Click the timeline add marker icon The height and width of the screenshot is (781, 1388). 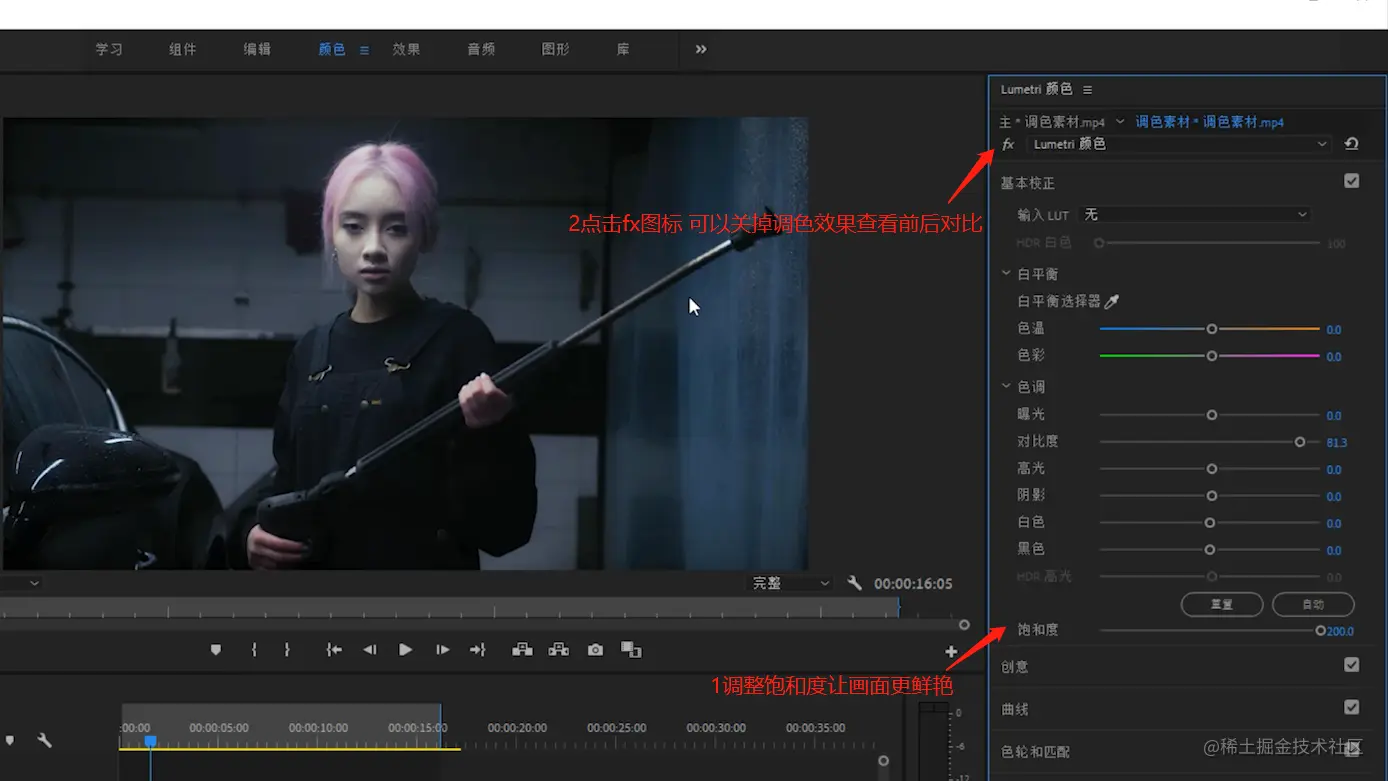(x=10, y=741)
